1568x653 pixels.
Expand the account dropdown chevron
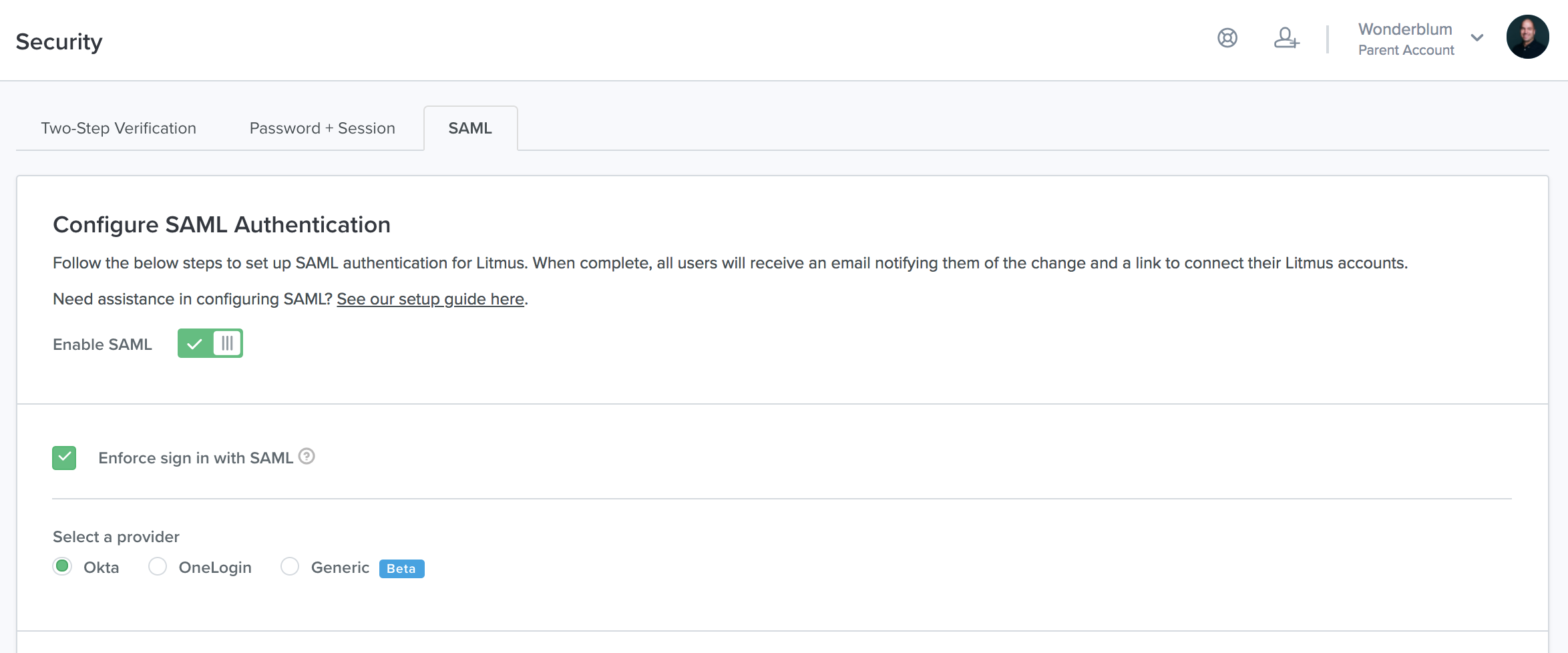[x=1477, y=38]
